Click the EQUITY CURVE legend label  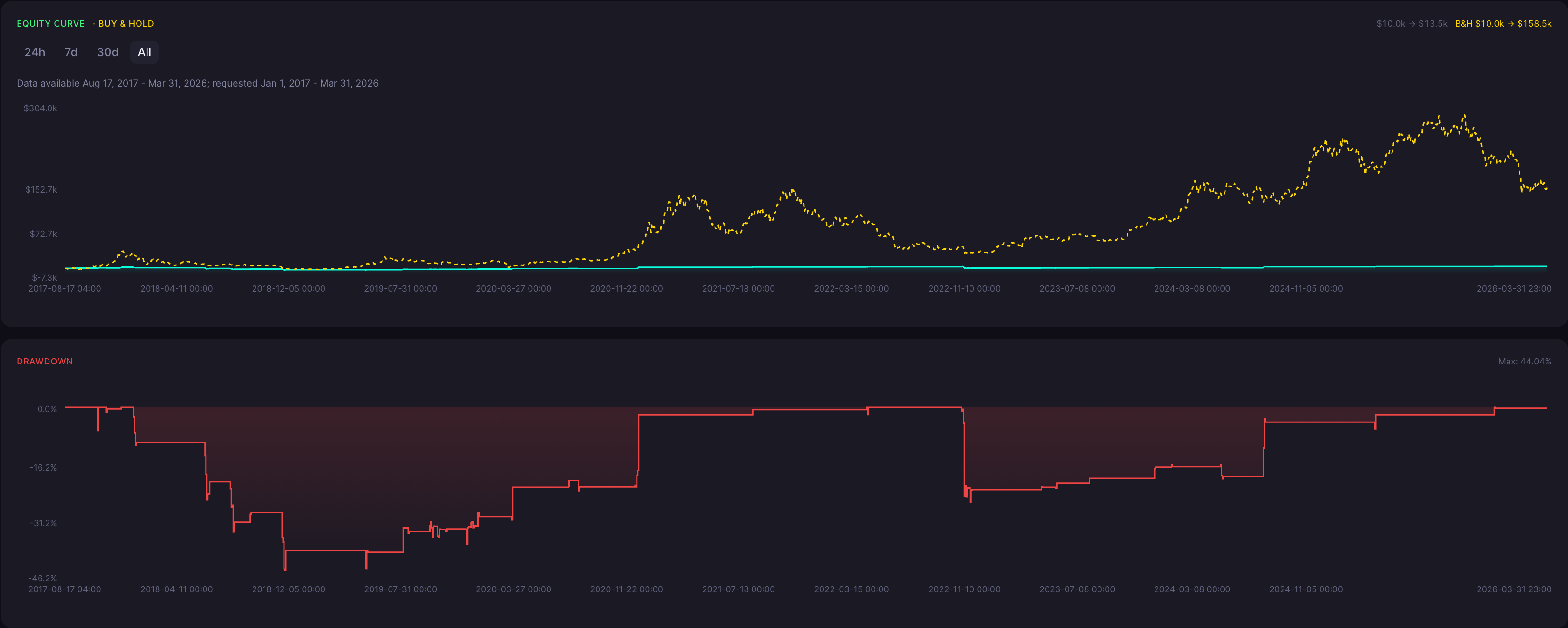[50, 24]
